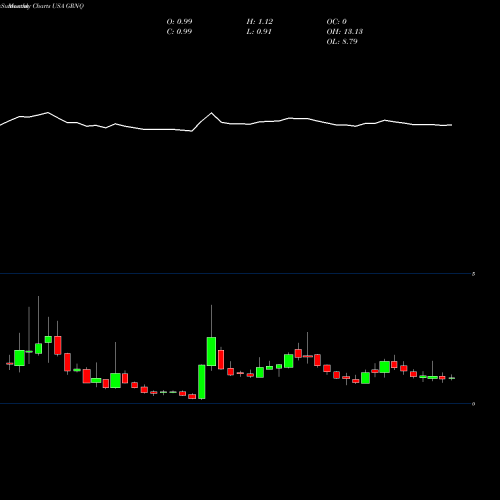The image size is (500, 500).
Task: Click the 'H: 1.12' high value
Action: click(x=260, y=21)
